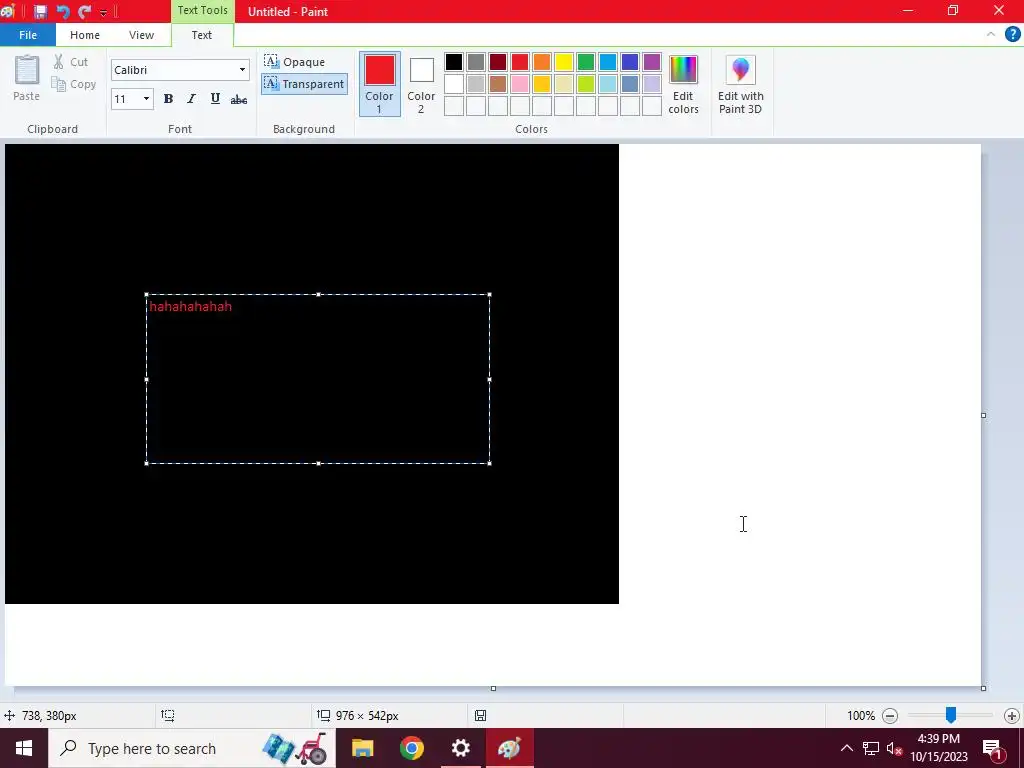Screen dimensions: 1024x768
Task: Open Google Chrome from the taskbar
Action: 411,748
